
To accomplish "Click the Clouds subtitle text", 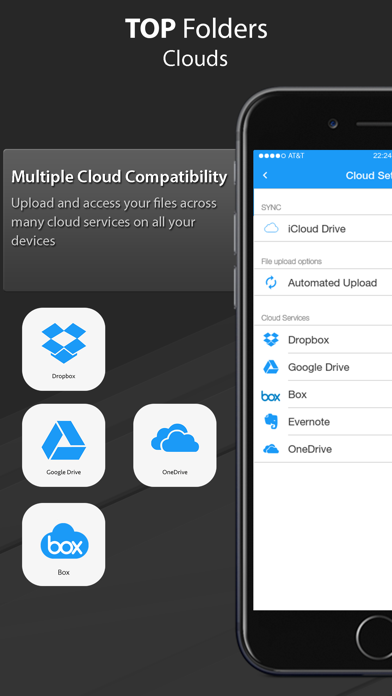I will [x=195, y=59].
